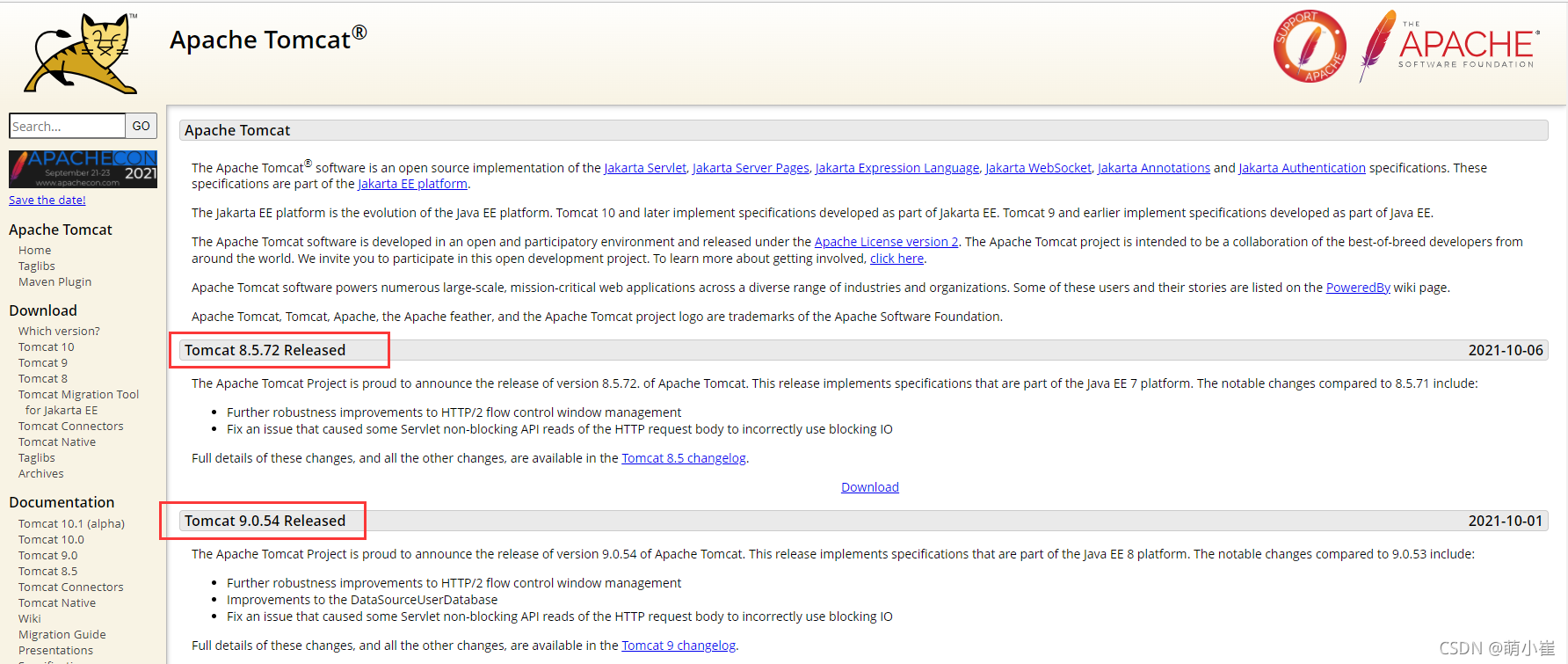Click the Tomcat 8.5.72 Released heading
The width and height of the screenshot is (1568, 664).
pos(265,350)
